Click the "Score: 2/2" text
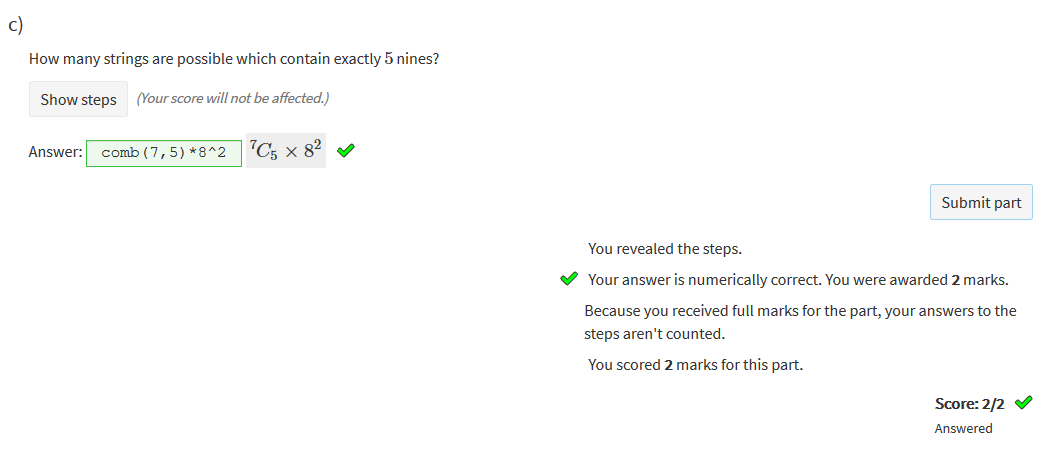1056x452 pixels. (969, 404)
